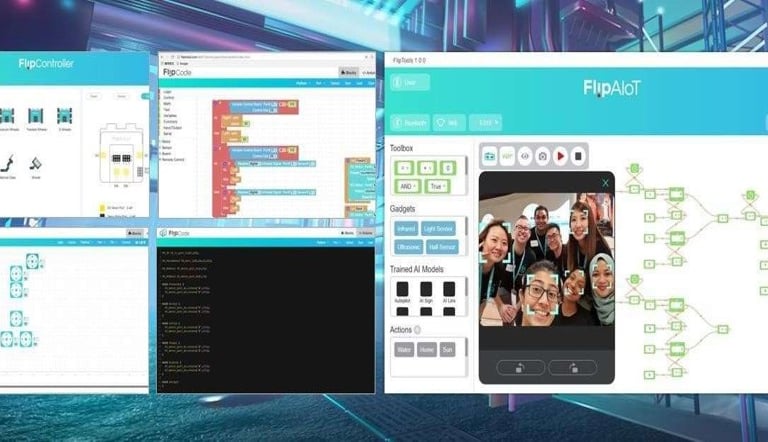Open the AND block dropdown in Toolbox
The image size is (768, 442).
click(x=408, y=187)
